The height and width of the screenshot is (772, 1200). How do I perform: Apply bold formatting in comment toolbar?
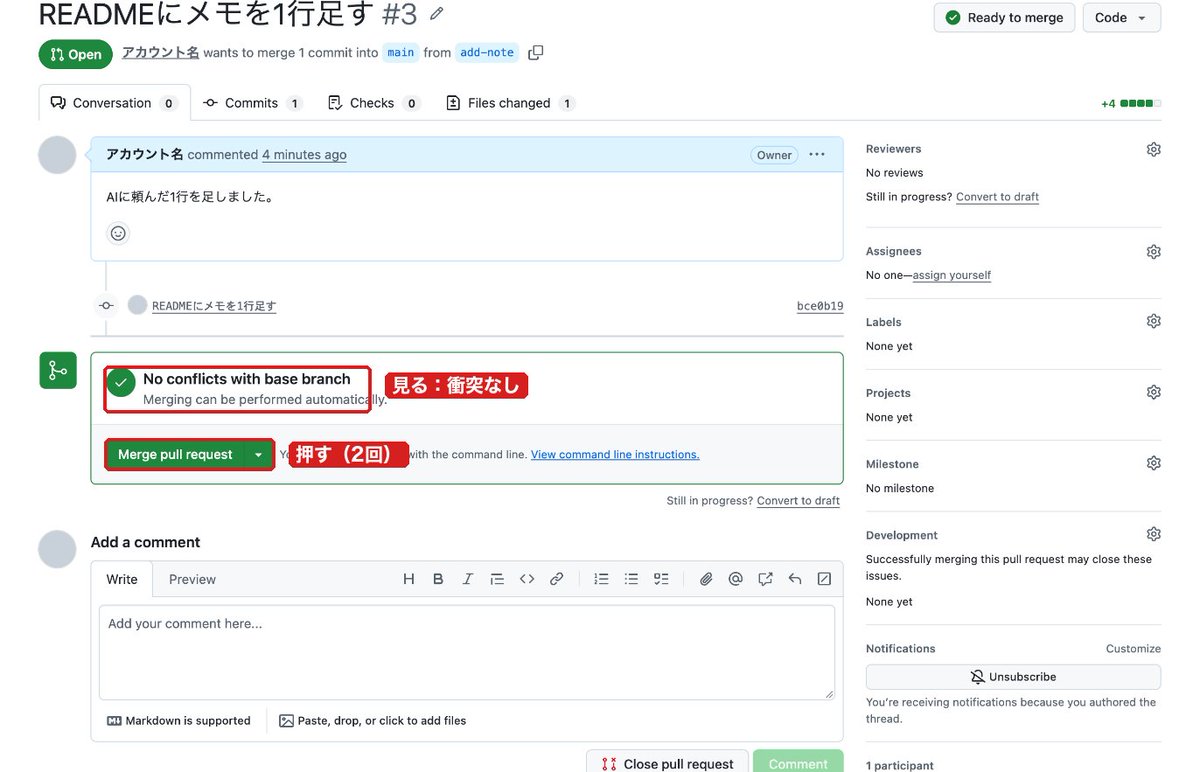(x=438, y=579)
